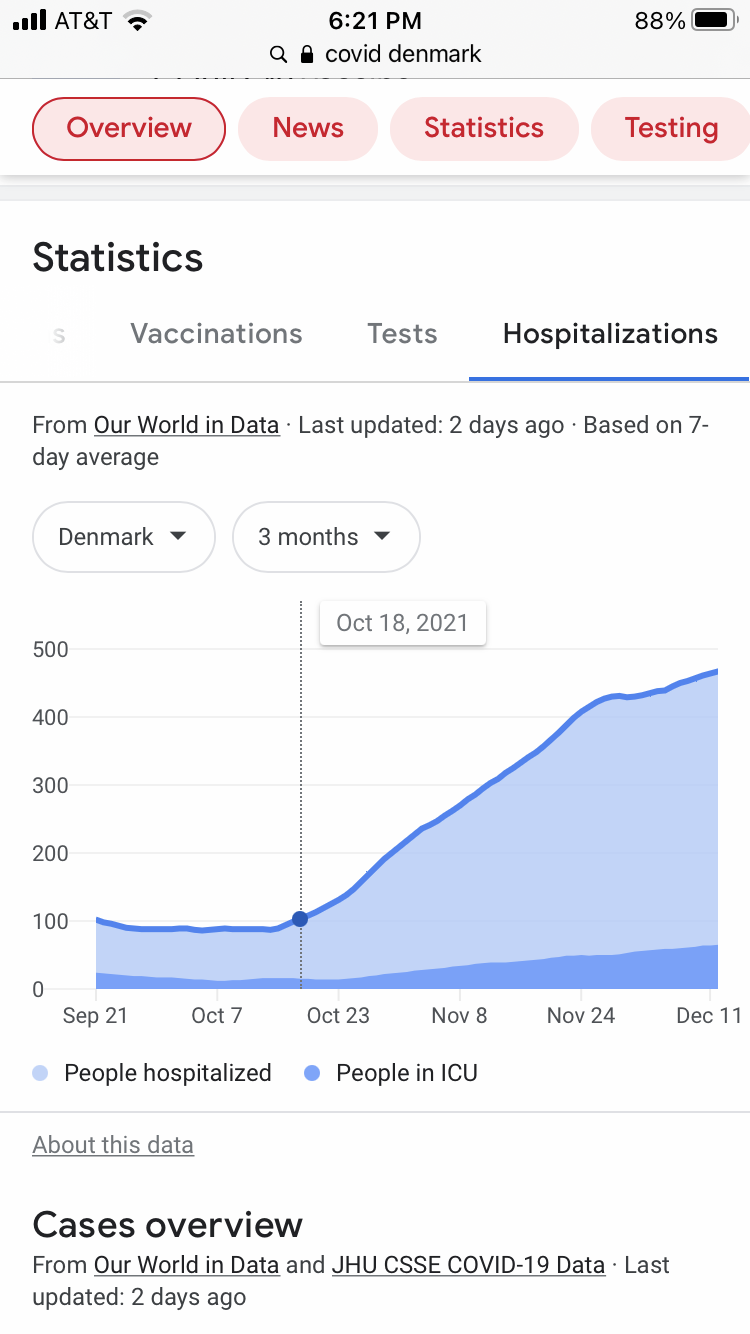Tap the padlock icon beside covid denmark
The image size is (750, 1334).
click(307, 54)
